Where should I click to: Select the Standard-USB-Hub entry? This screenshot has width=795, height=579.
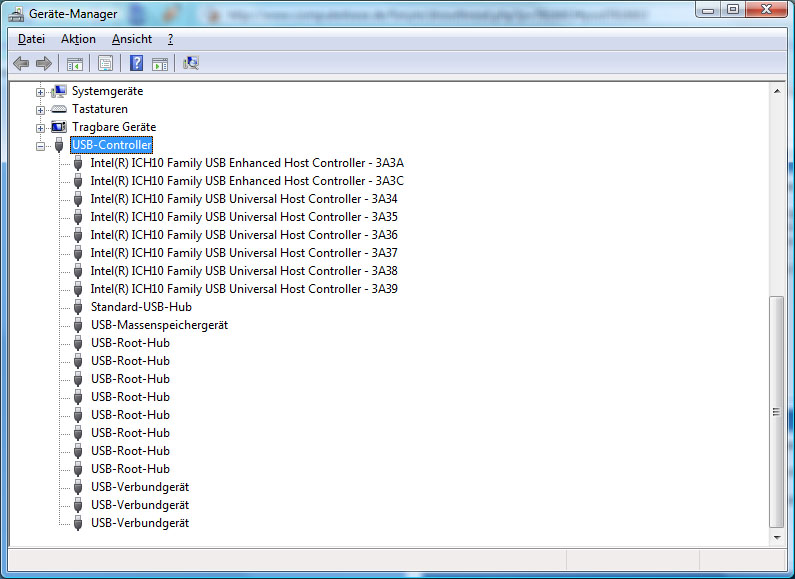[141, 307]
